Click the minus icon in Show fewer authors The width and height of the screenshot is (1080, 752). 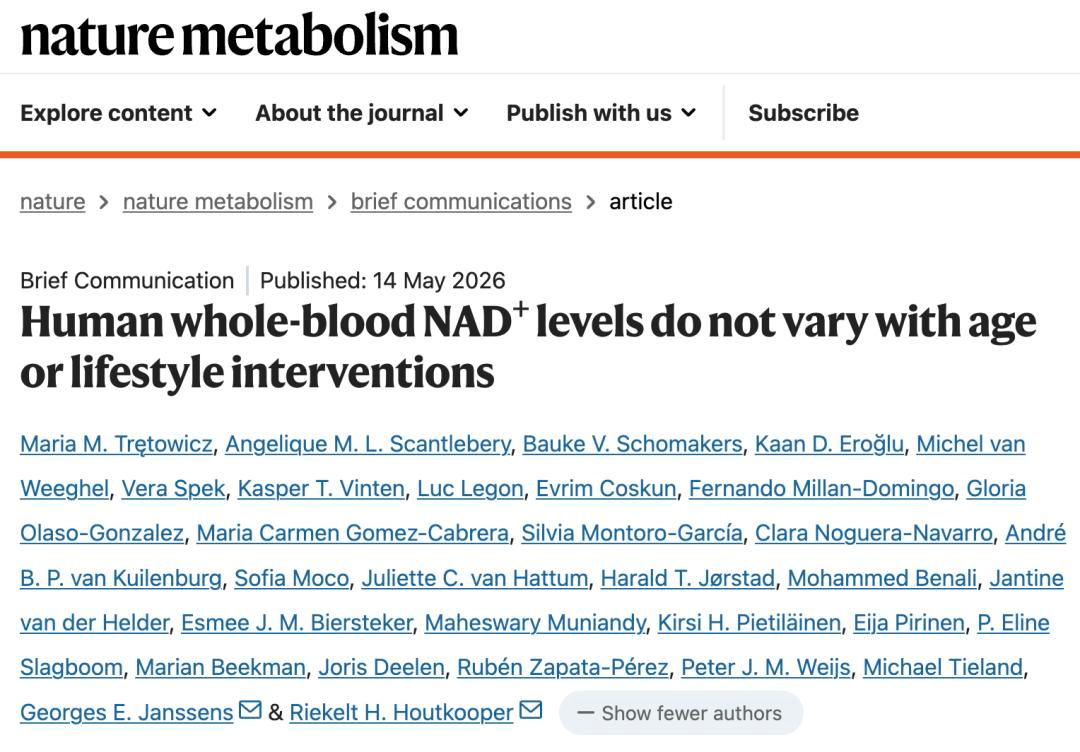pos(585,713)
